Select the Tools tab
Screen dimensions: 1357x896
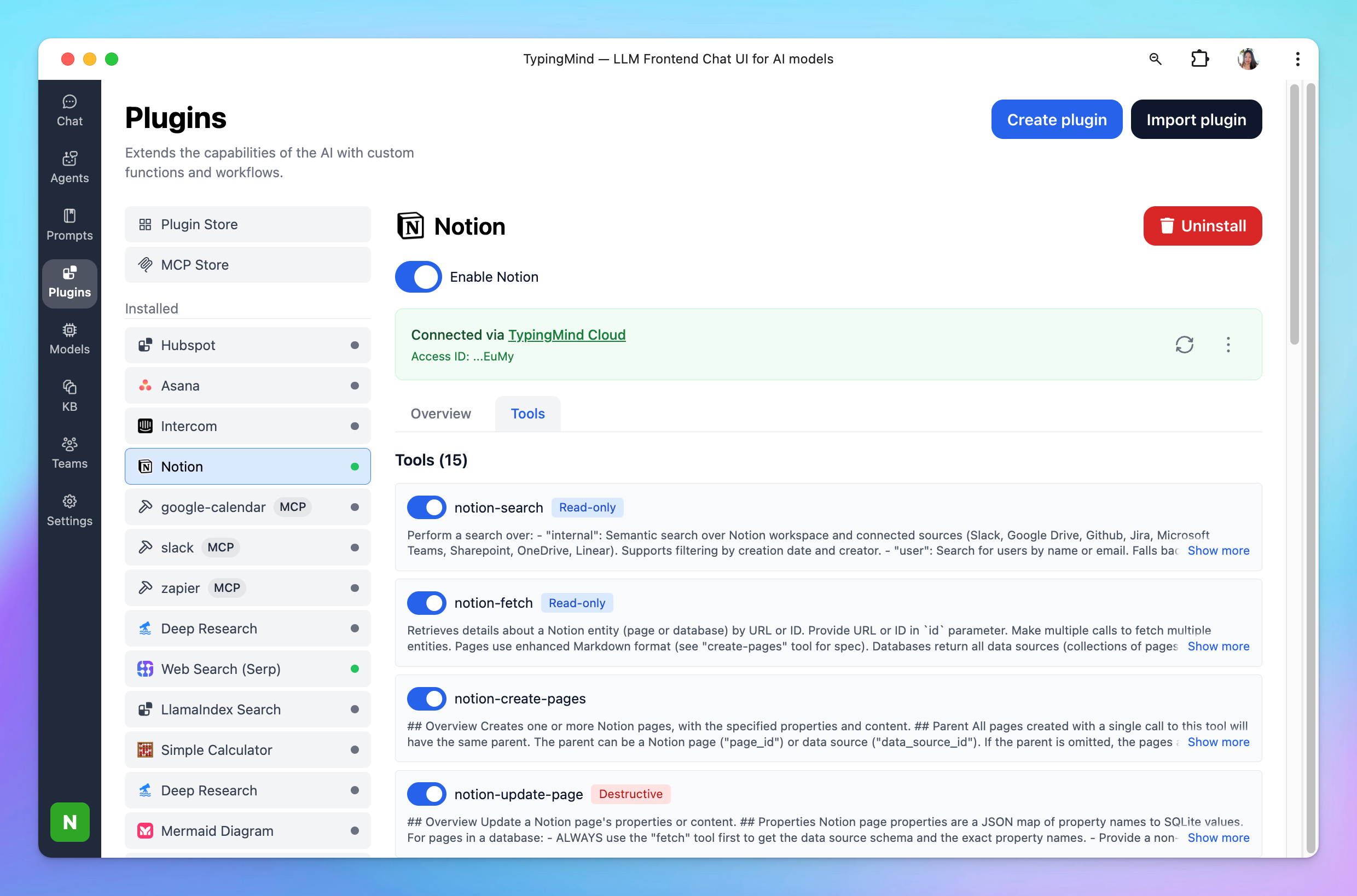coord(527,414)
